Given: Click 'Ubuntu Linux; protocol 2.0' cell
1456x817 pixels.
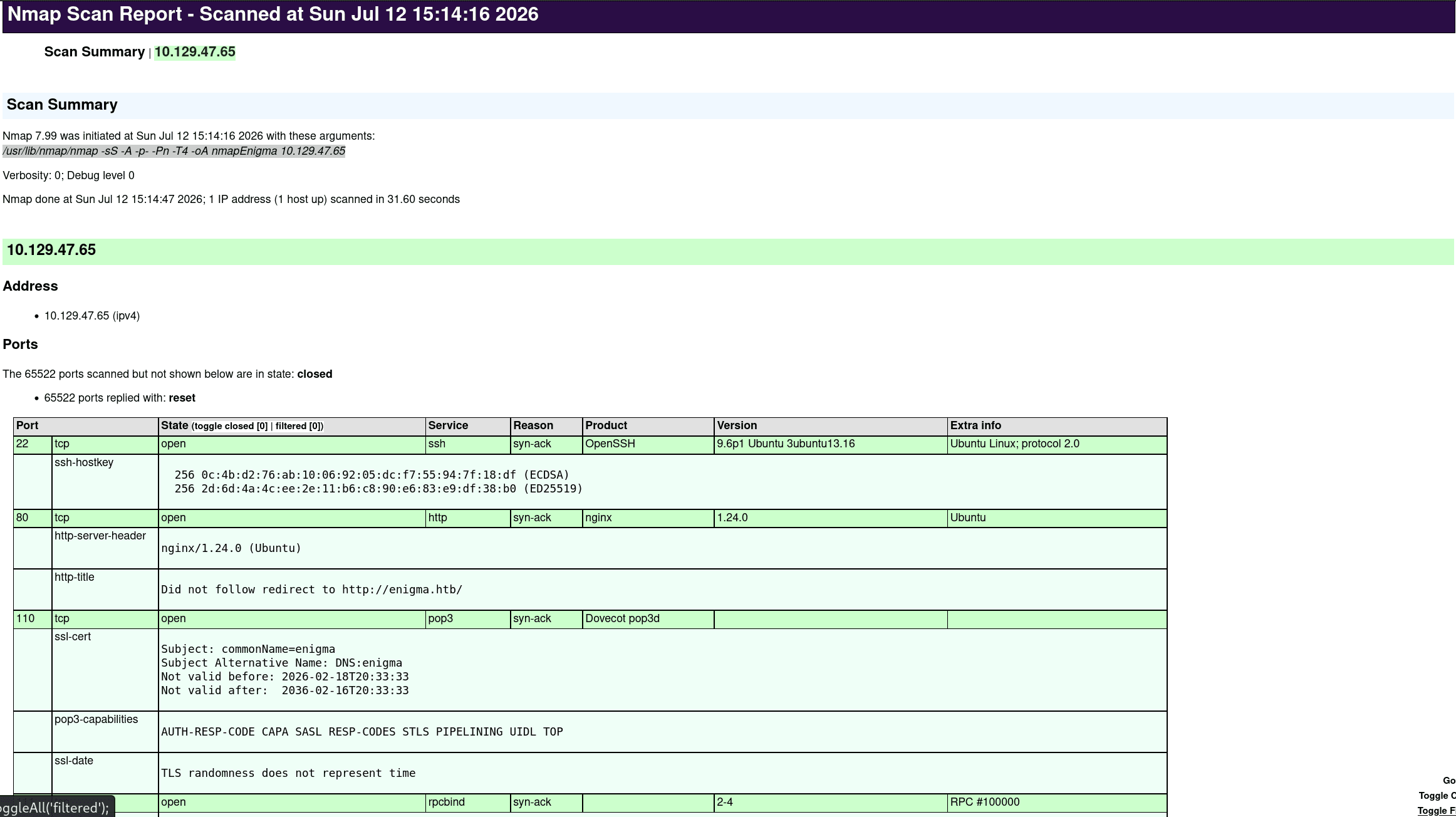Looking at the screenshot, I should [1058, 444].
